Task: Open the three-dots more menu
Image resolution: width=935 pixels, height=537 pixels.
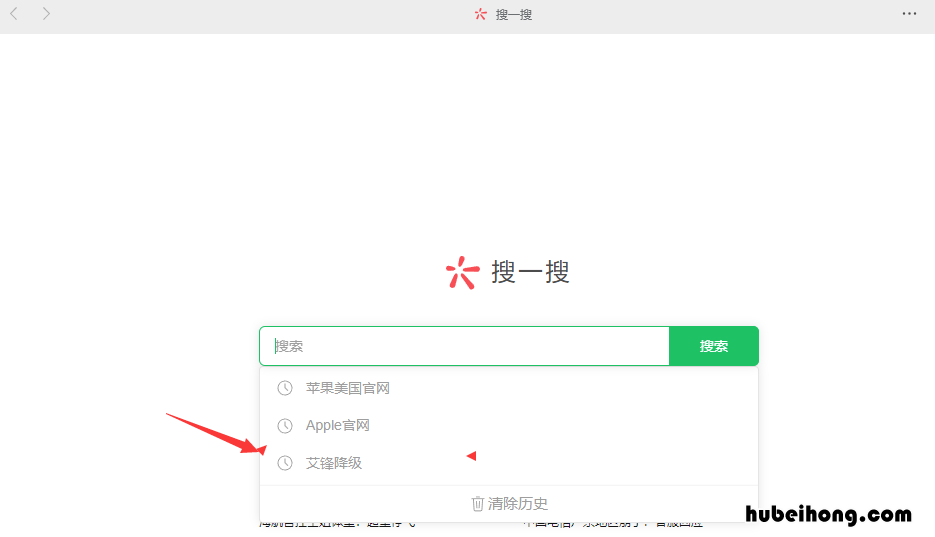Action: 909,14
